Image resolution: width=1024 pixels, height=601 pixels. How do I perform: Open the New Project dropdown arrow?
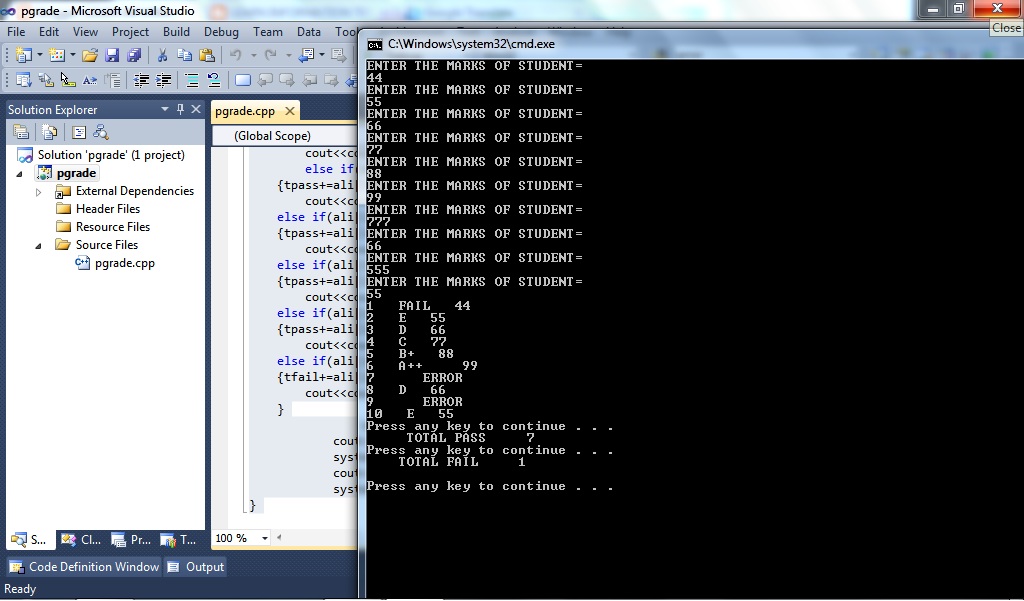[x=39, y=56]
